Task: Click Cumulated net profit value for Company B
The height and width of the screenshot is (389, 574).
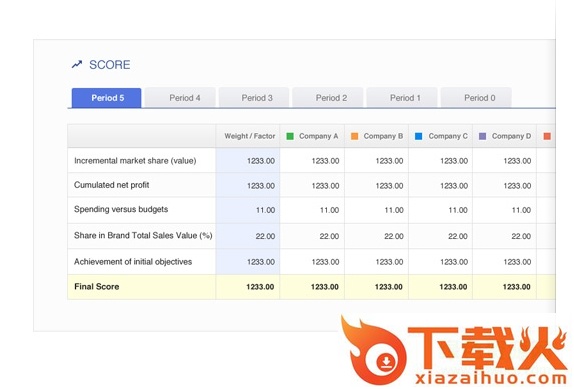Action: (x=389, y=186)
